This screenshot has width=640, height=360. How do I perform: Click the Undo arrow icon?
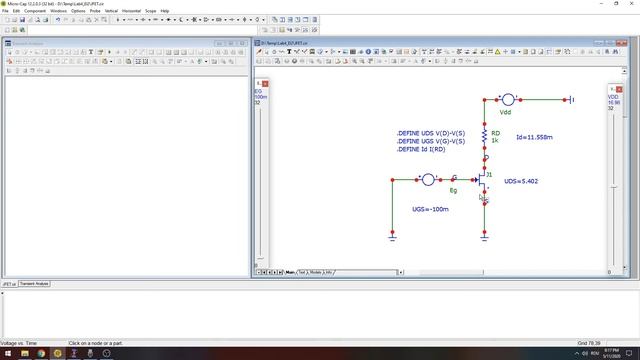point(58,20)
